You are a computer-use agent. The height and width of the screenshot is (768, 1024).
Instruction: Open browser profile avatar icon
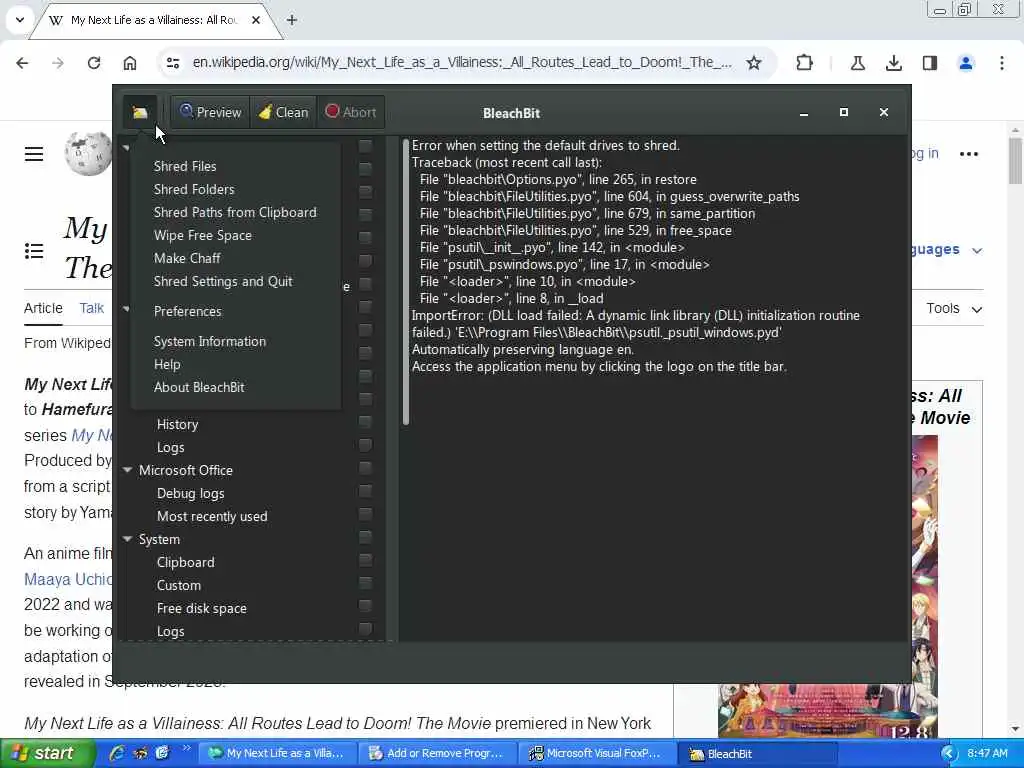pos(965,63)
